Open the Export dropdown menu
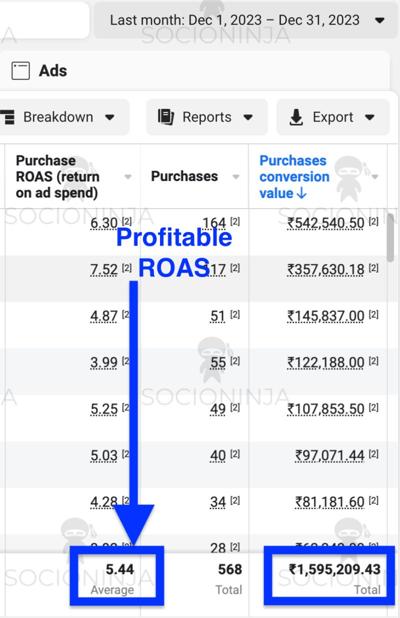400x618 pixels. pyautogui.click(x=370, y=117)
